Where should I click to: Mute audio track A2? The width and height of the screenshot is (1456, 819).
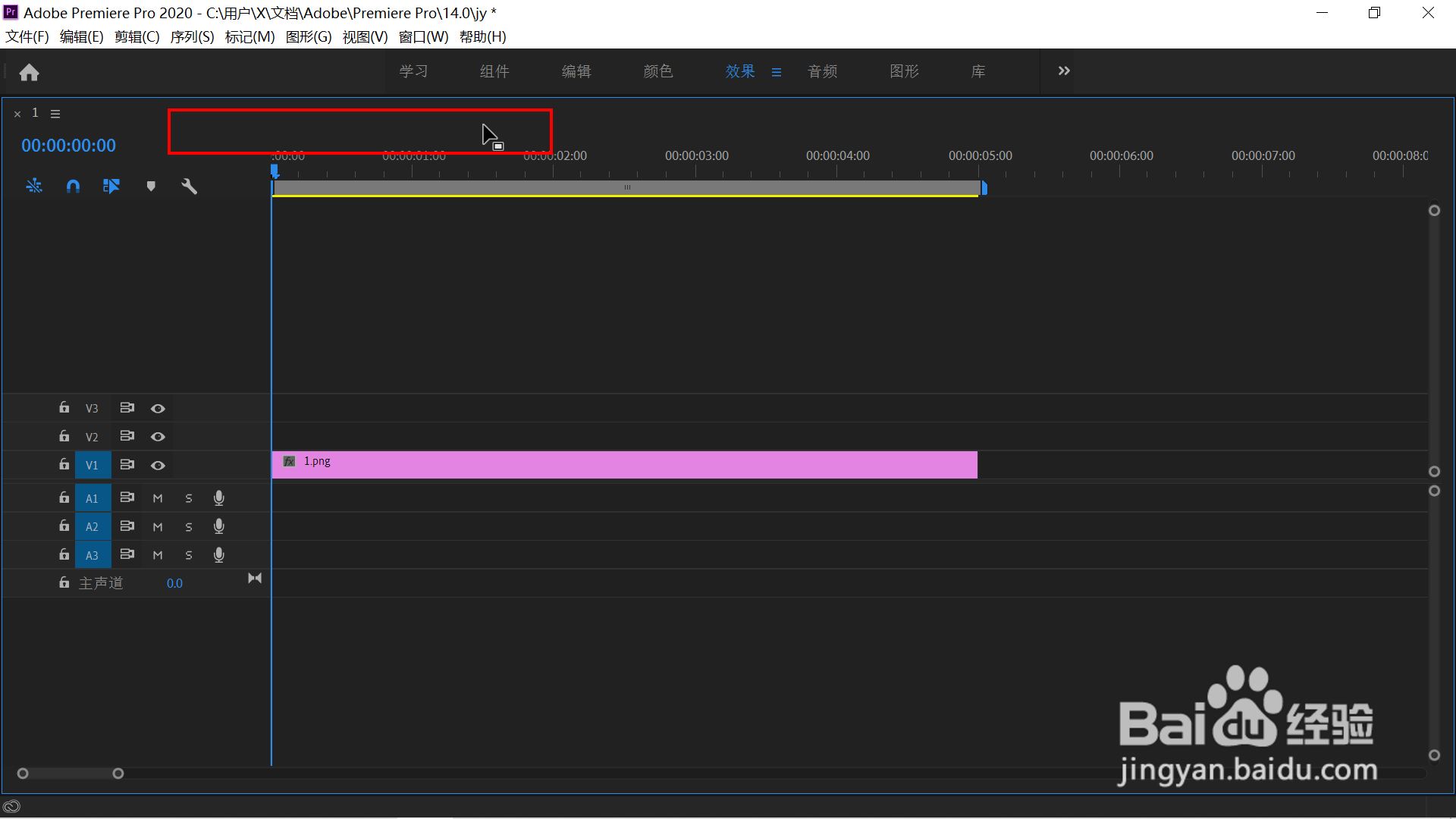point(158,526)
